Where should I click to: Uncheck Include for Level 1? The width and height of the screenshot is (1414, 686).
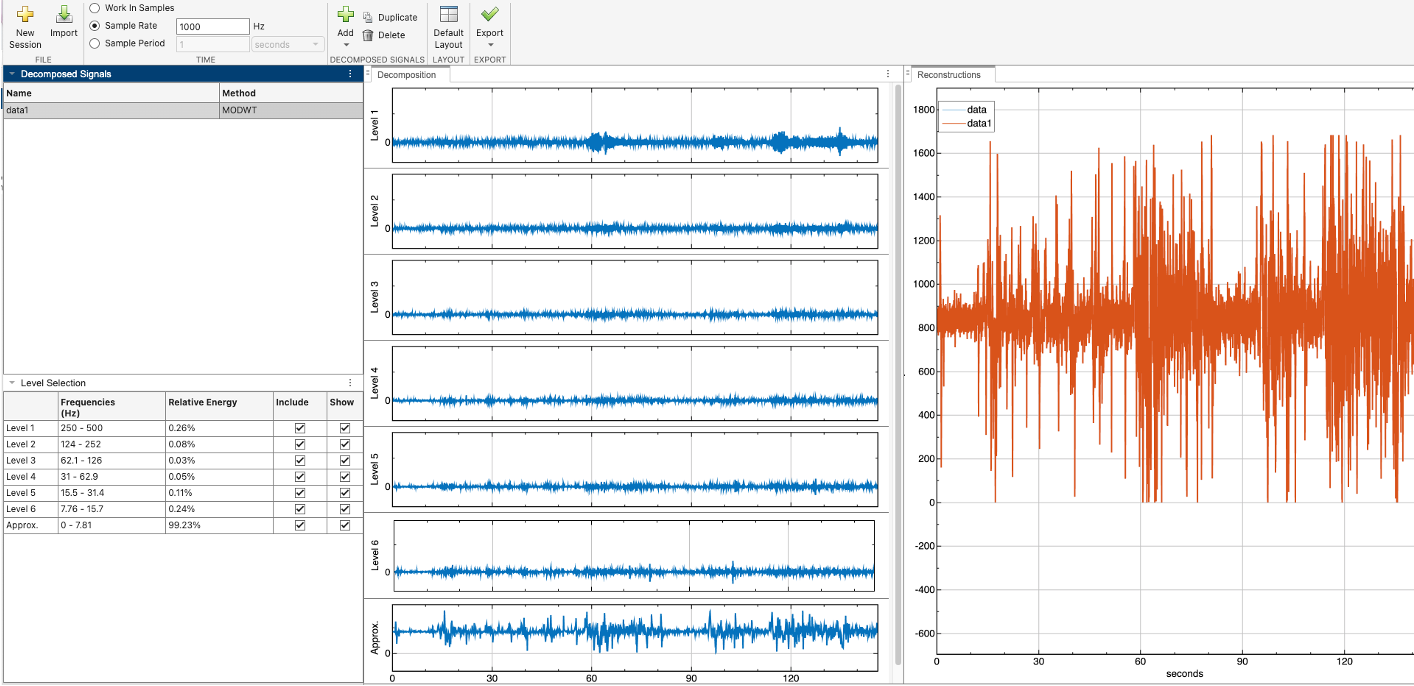[299, 428]
